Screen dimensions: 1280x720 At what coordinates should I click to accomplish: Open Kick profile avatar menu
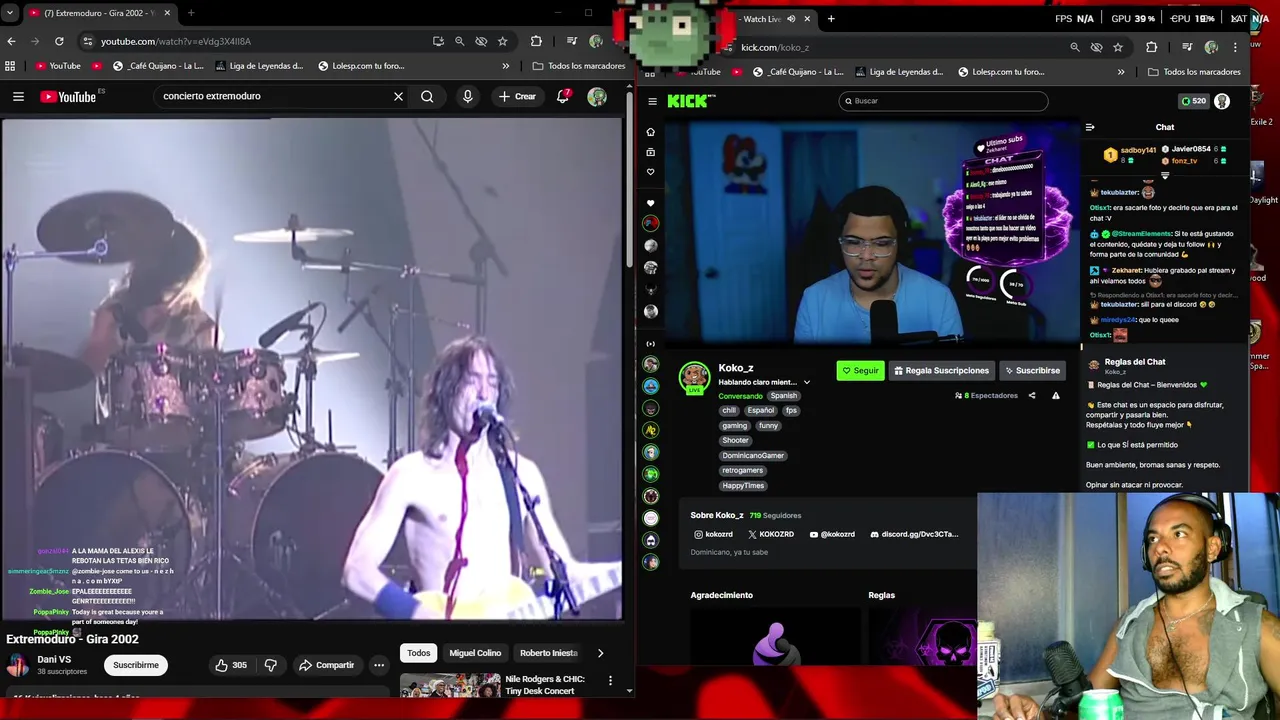pyautogui.click(x=1221, y=101)
